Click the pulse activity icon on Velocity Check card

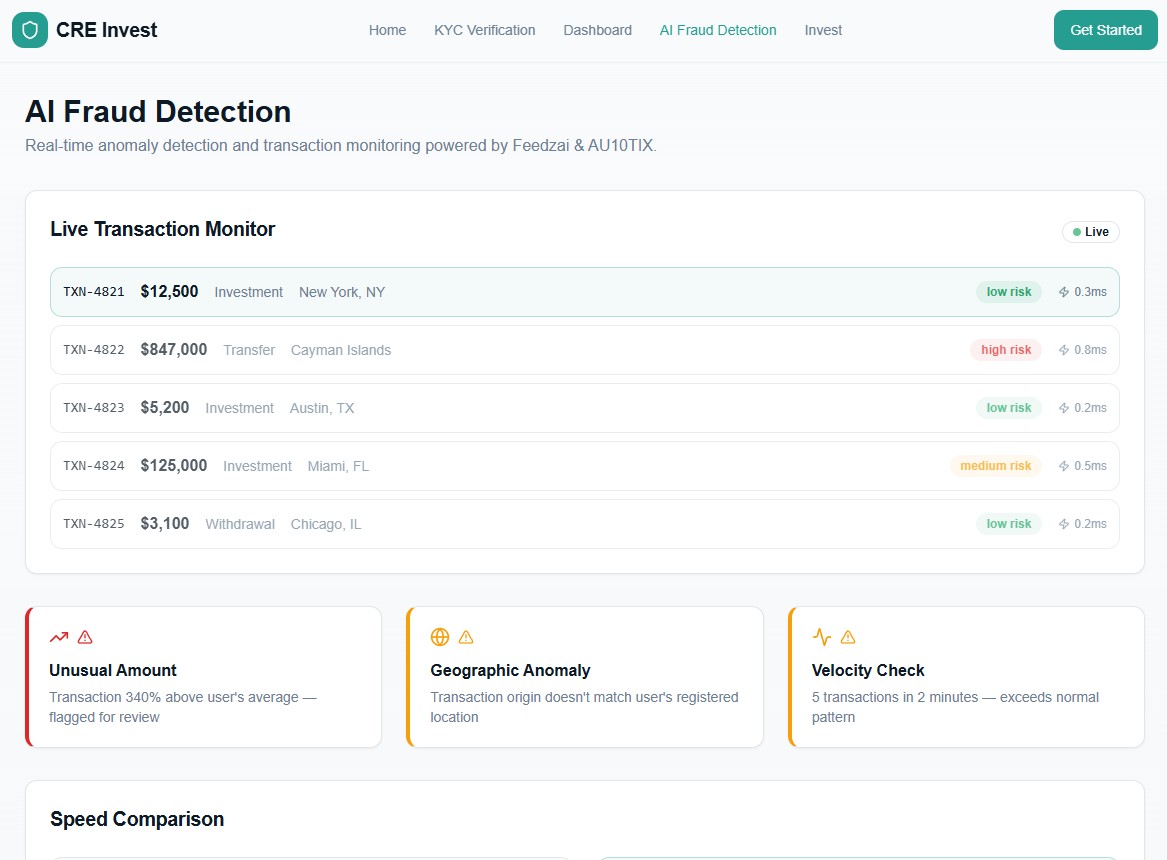[x=822, y=637]
